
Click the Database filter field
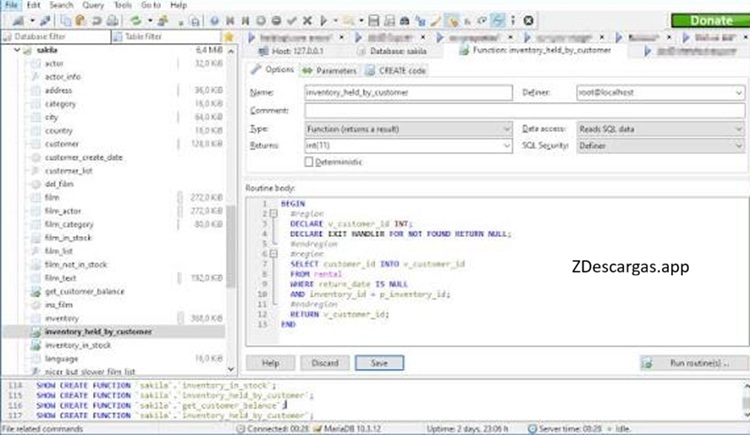(56, 37)
